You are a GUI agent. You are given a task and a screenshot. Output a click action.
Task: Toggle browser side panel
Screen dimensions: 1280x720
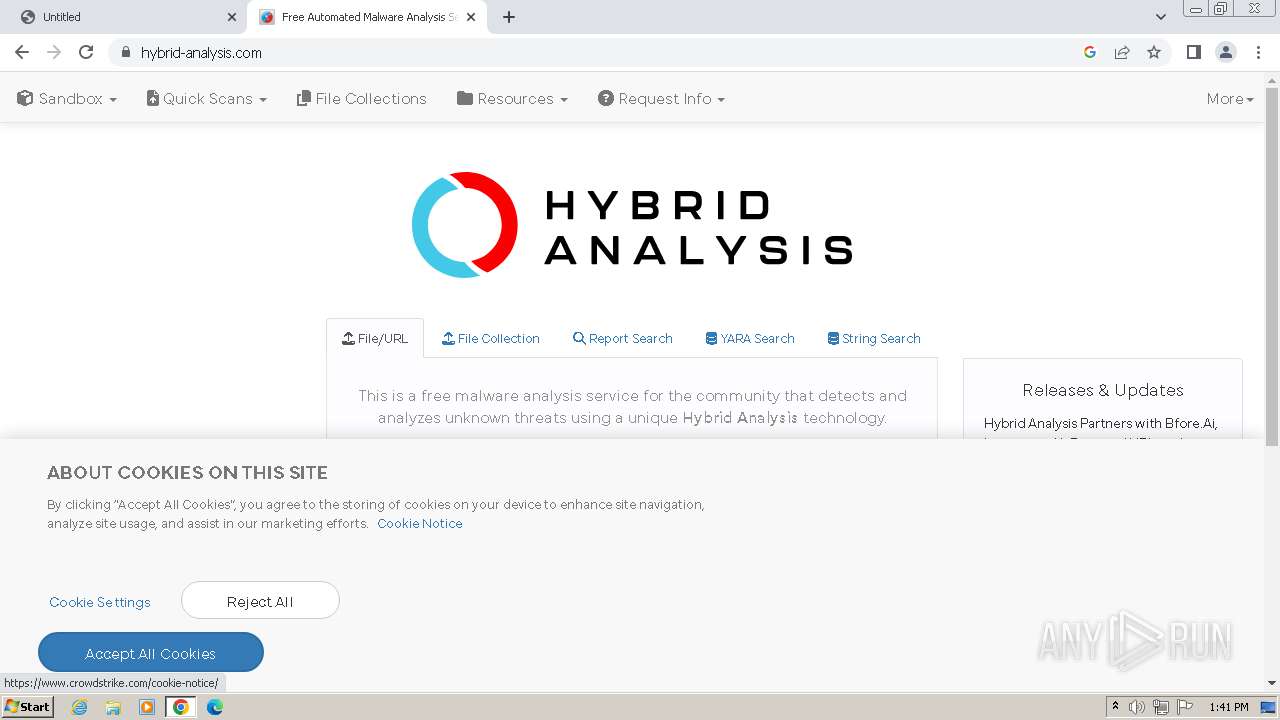1193,52
